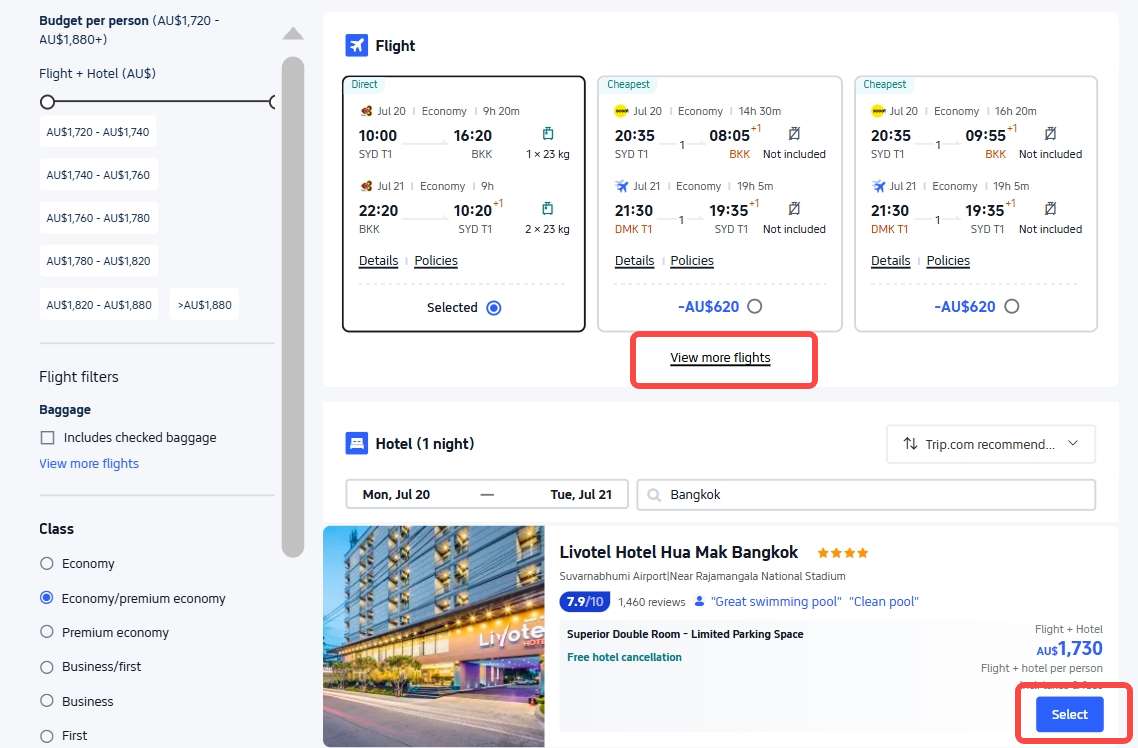The height and width of the screenshot is (748, 1138).
Task: Open the Trip.com recommended sort dropdown
Action: pos(991,443)
